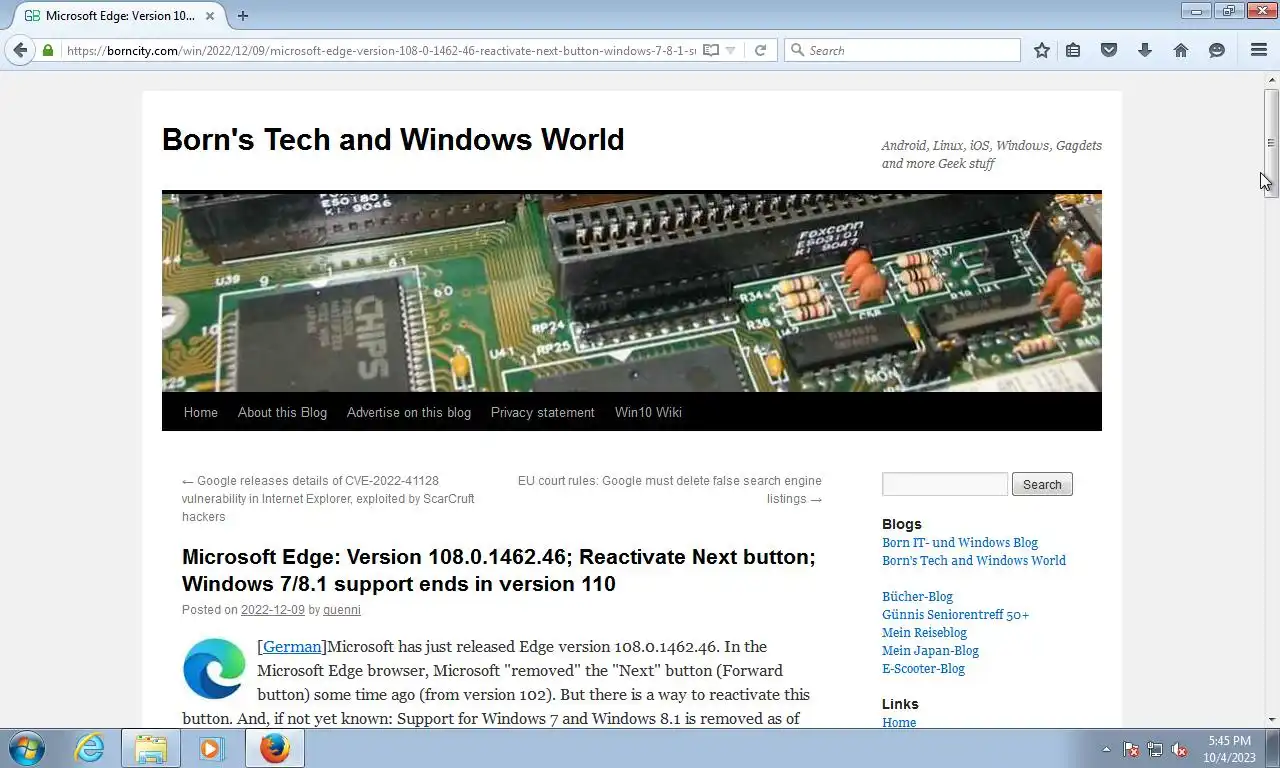Click the green padlock site identity icon
Image resolution: width=1280 pixels, height=768 pixels.
tap(47, 50)
